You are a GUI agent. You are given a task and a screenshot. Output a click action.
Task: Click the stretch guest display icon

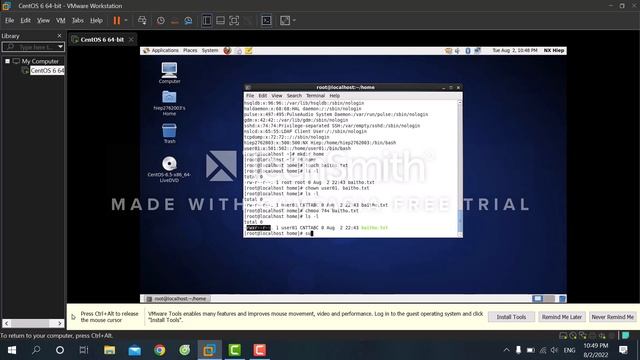click(285, 20)
